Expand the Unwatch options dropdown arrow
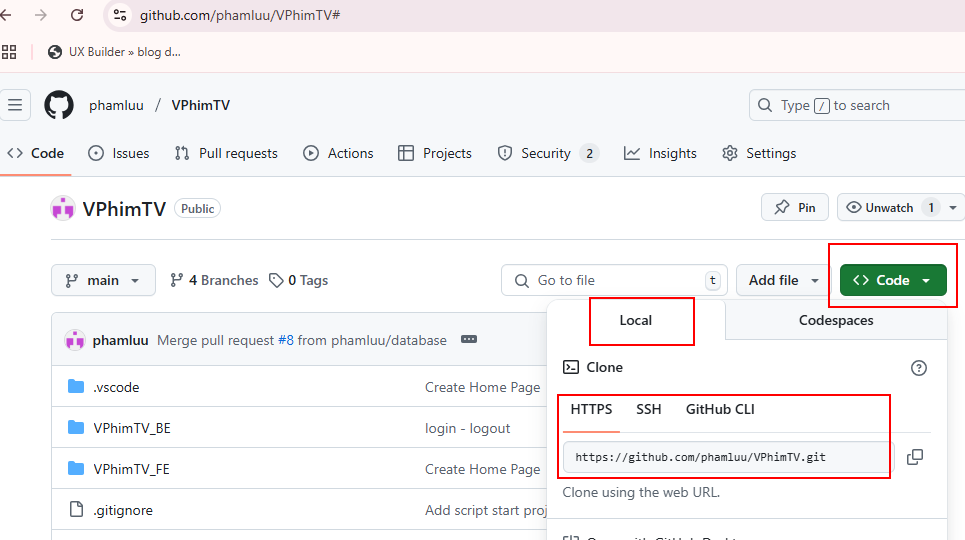The width and height of the screenshot is (965, 540). (953, 208)
